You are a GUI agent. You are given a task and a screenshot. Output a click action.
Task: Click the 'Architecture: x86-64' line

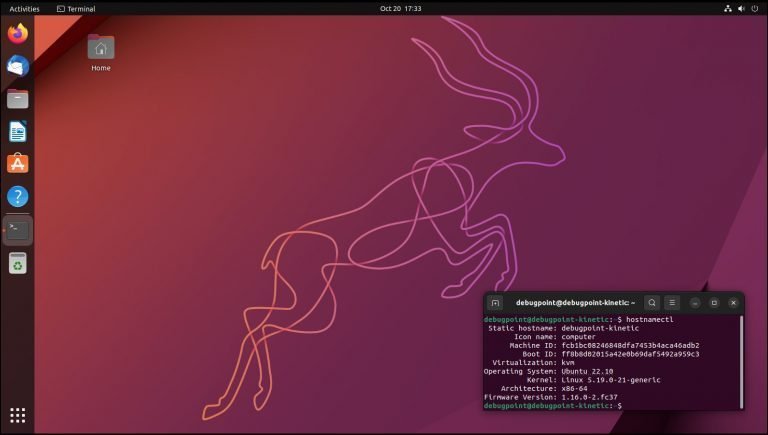coord(544,388)
